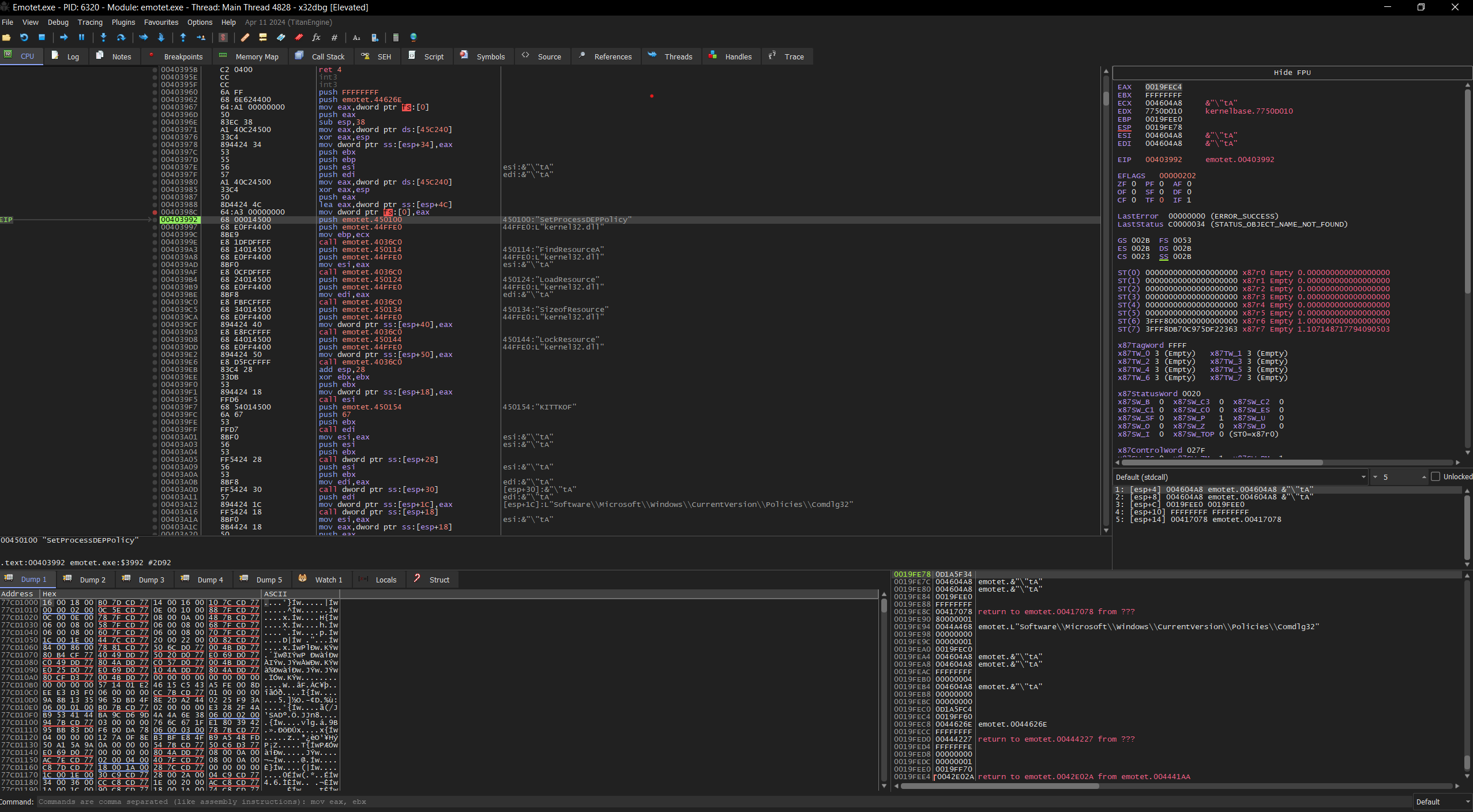This screenshot has width=1473, height=812.
Task: Open the Debug menu
Action: tap(58, 22)
